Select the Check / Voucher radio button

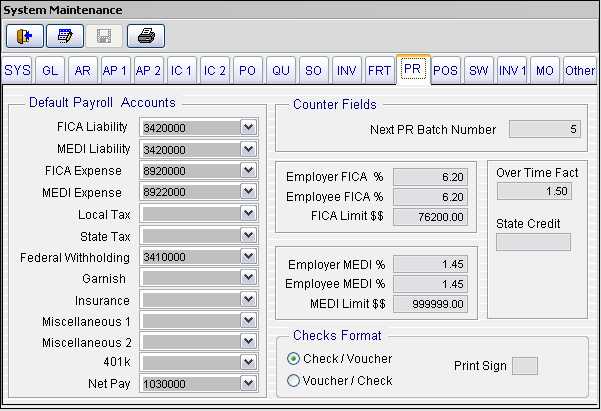click(293, 359)
